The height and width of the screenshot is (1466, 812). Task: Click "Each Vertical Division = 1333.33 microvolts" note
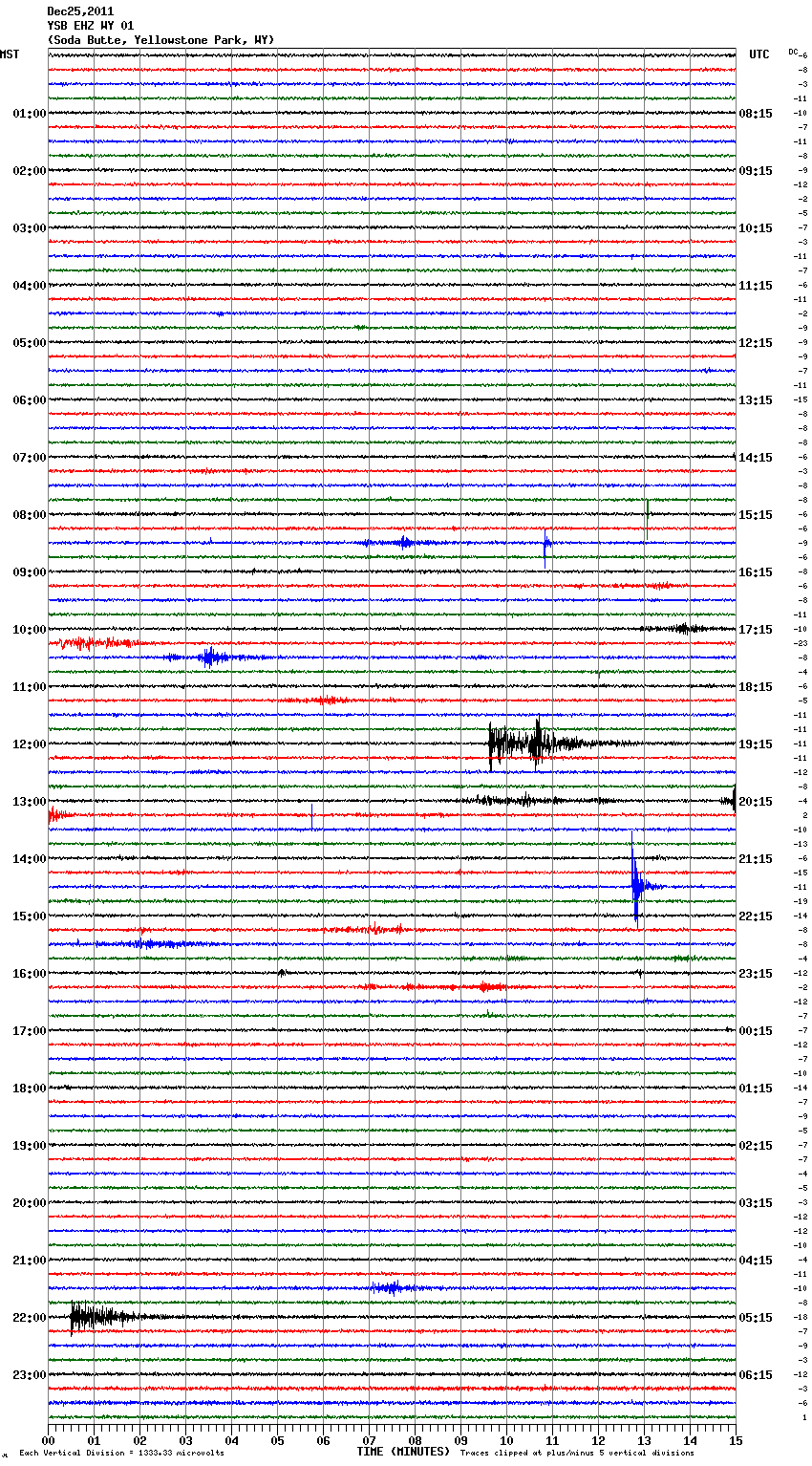(121, 1454)
